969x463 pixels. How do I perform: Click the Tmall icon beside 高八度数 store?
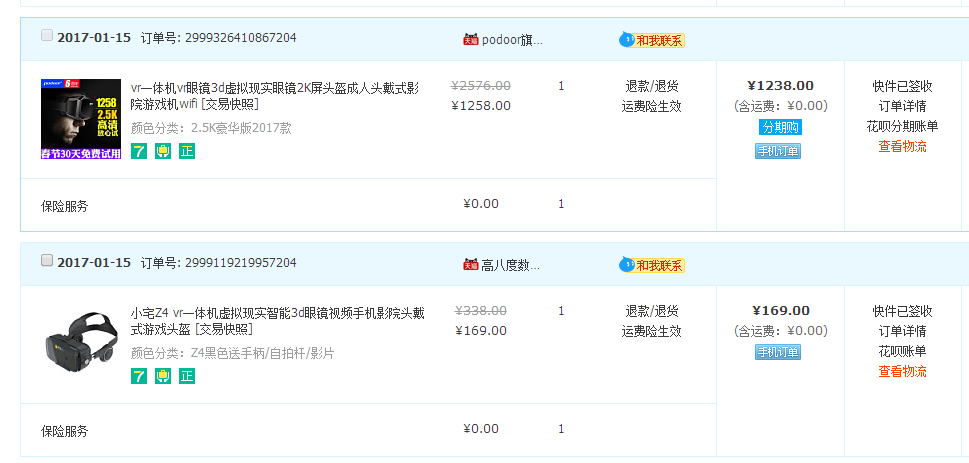point(471,265)
